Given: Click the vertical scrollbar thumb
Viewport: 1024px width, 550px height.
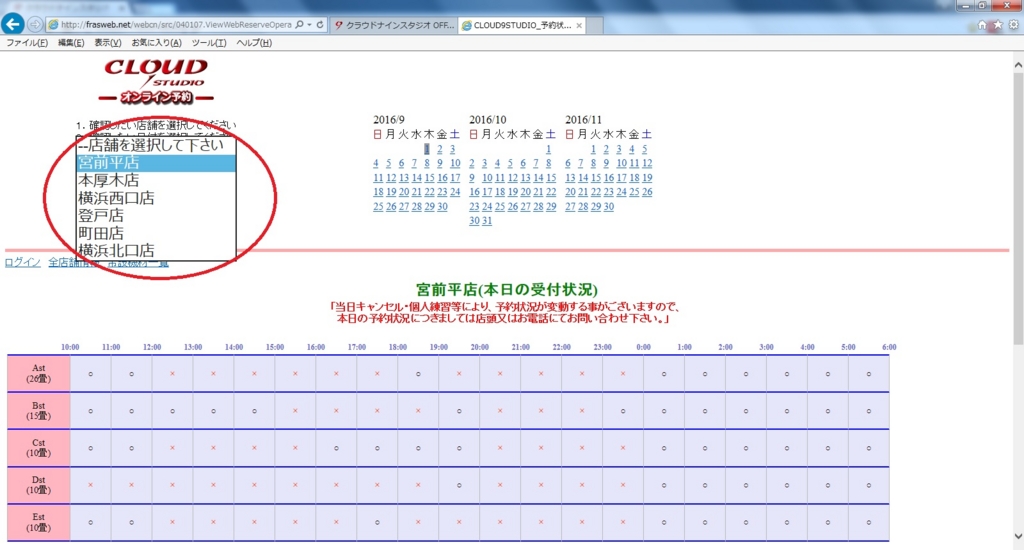Looking at the screenshot, I should tap(1017, 209).
